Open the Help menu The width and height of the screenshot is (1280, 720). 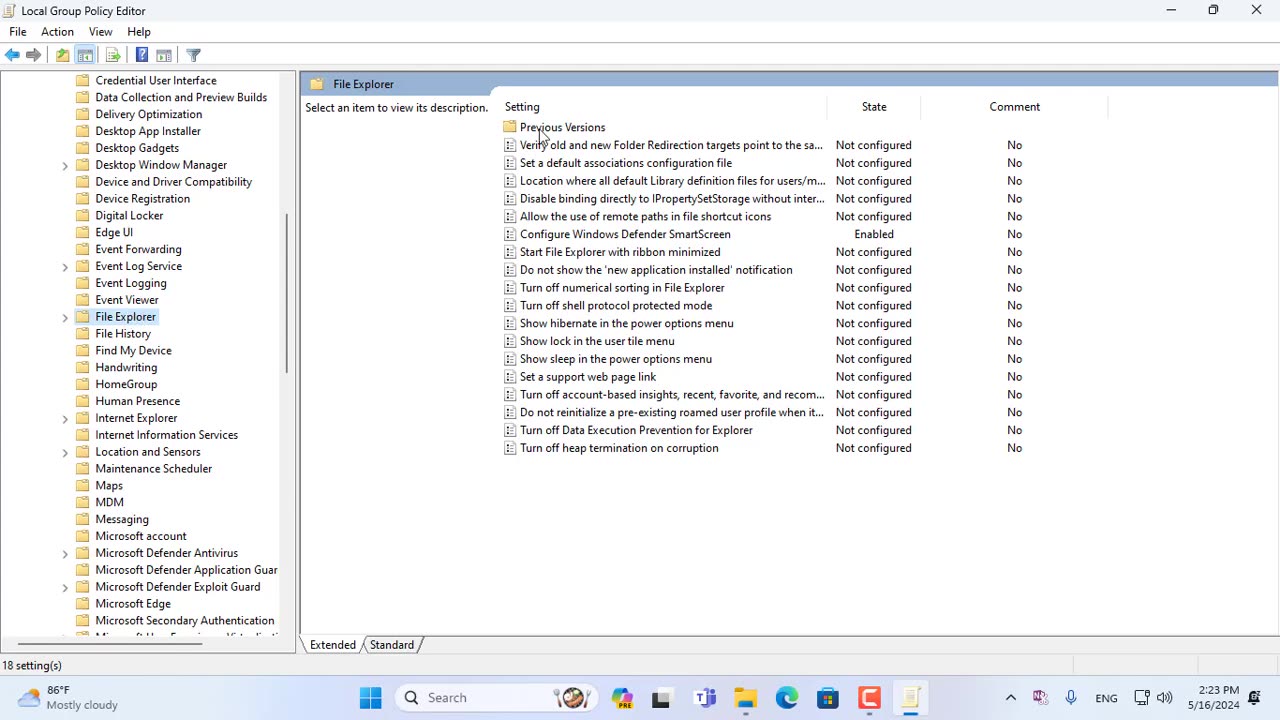click(139, 32)
